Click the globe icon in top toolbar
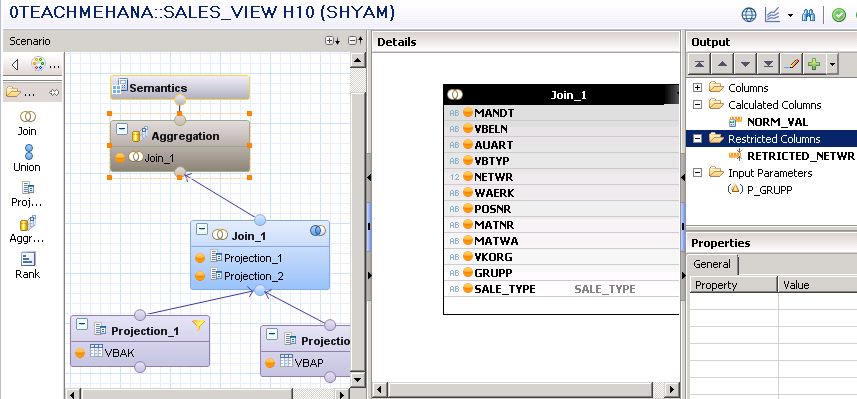 click(749, 15)
